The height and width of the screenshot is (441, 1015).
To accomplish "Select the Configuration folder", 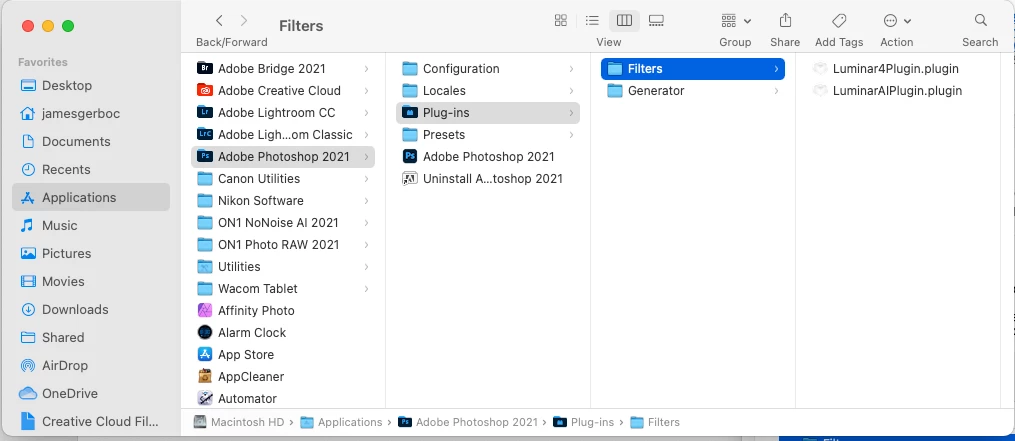I will tap(488, 68).
